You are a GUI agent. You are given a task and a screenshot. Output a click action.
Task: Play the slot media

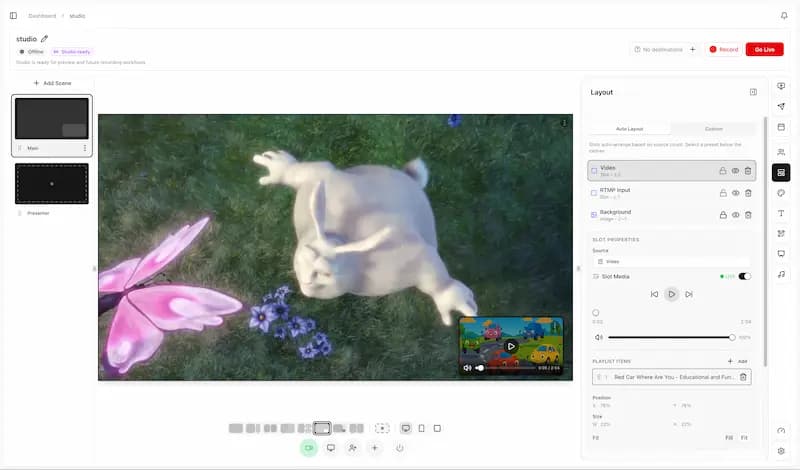[671, 294]
